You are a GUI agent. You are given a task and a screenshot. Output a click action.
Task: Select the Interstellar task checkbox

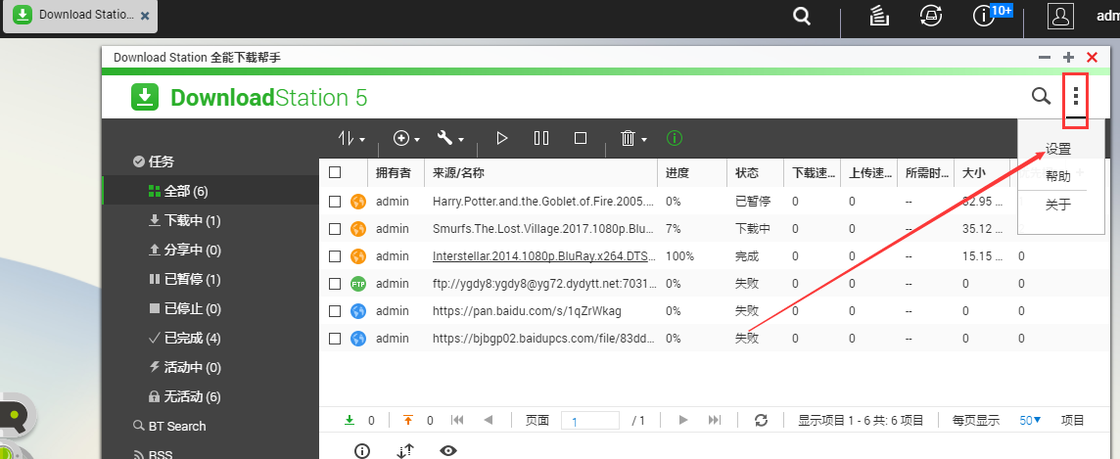[335, 256]
